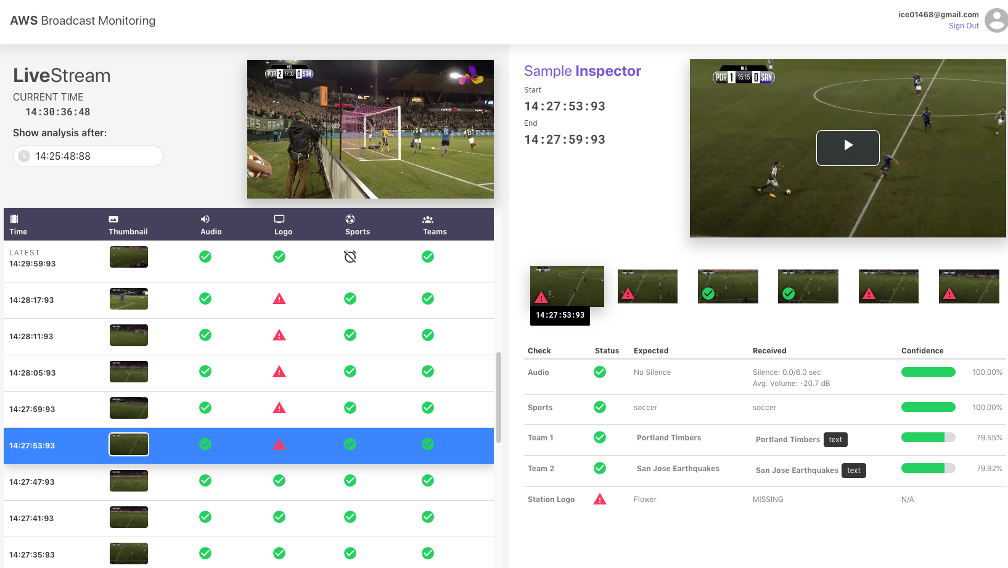Click the current time value 14:30:36:48

58,112
